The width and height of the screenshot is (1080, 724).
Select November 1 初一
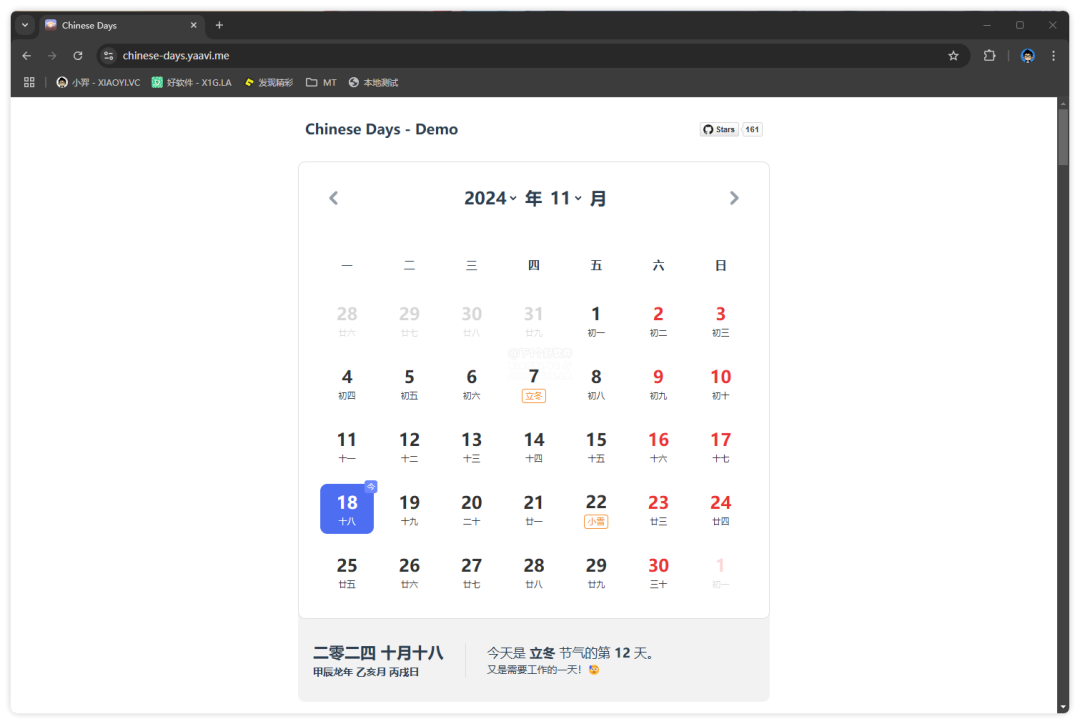596,321
